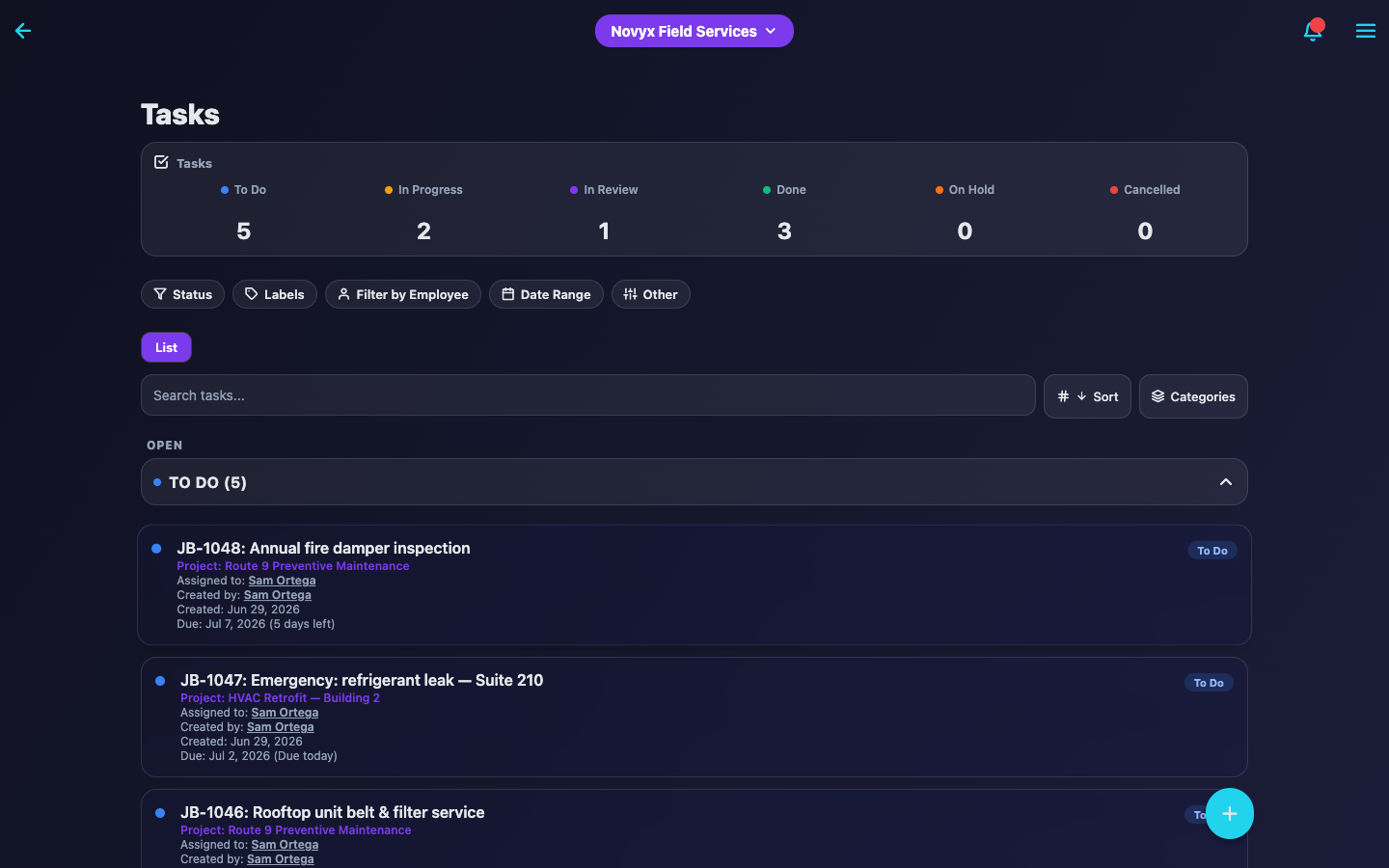
Task: Select the On Hold count of 0
Action: point(965,231)
